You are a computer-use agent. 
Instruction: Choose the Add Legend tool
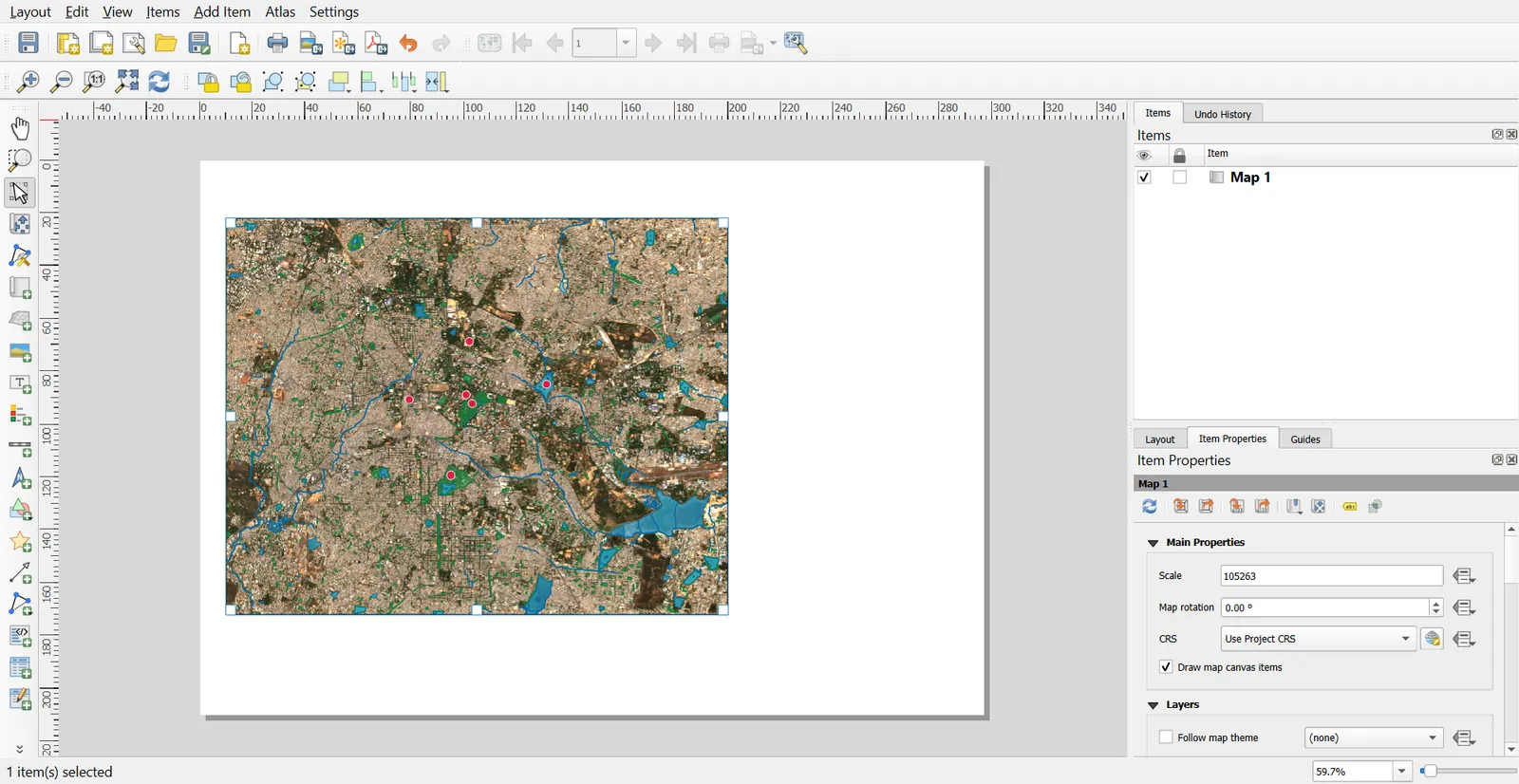point(20,416)
